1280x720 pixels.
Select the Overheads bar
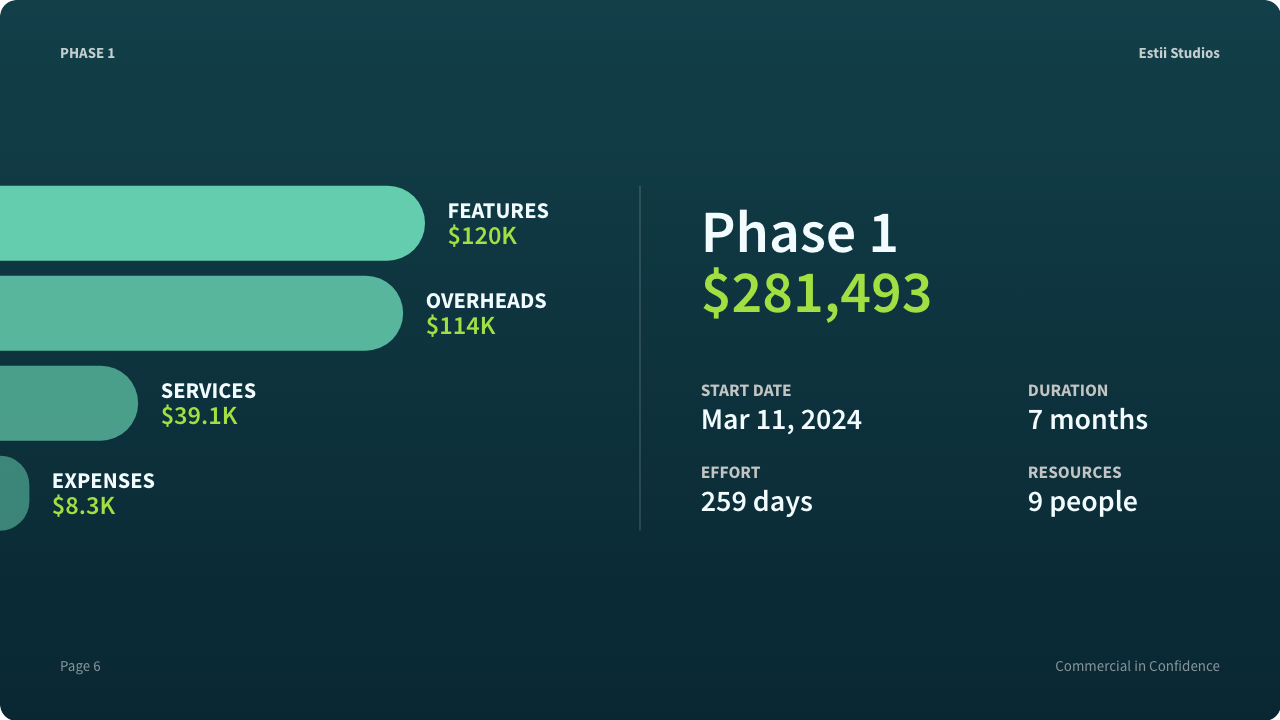(201, 313)
